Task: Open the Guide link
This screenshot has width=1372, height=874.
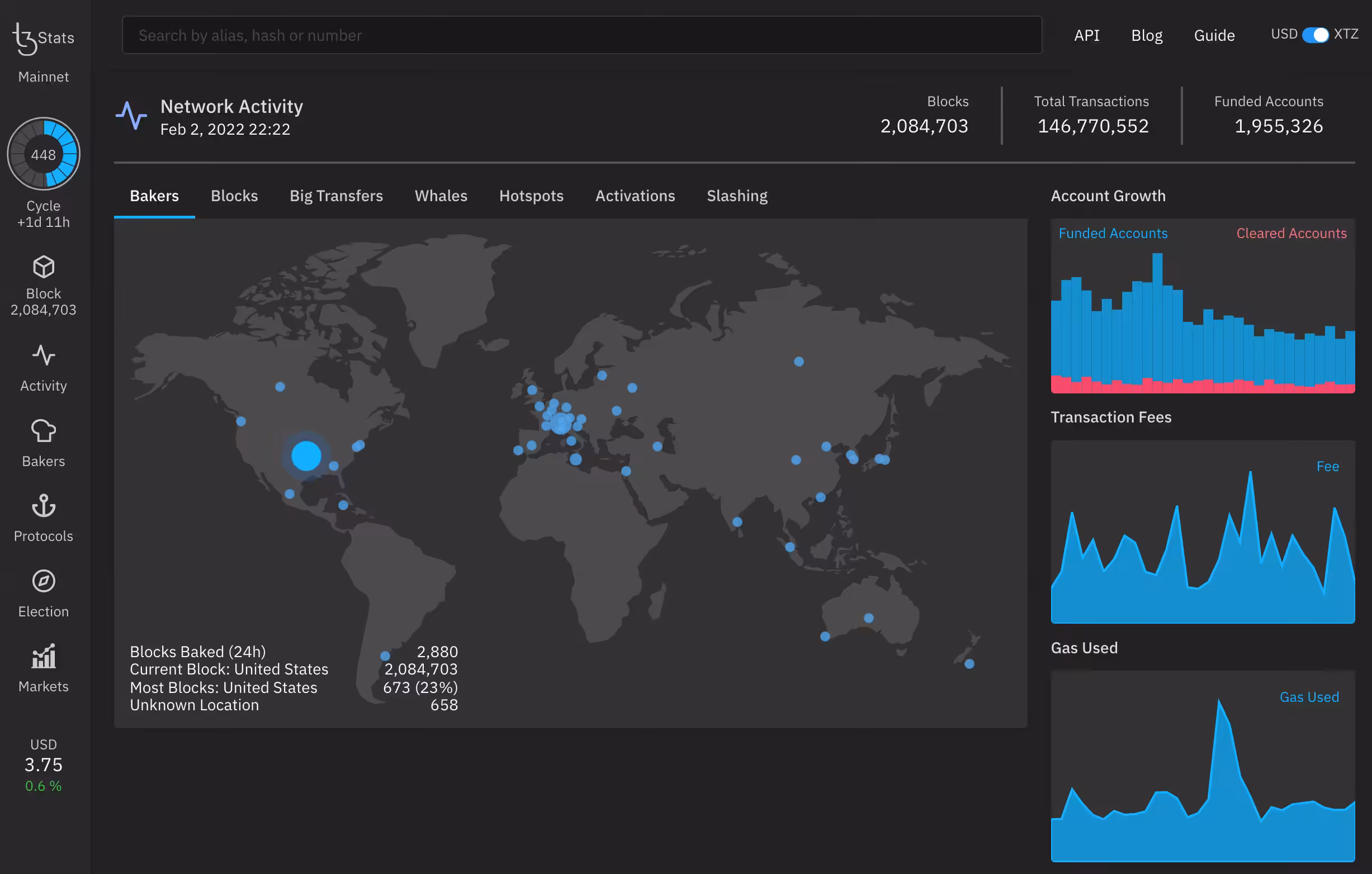Action: 1214,35
